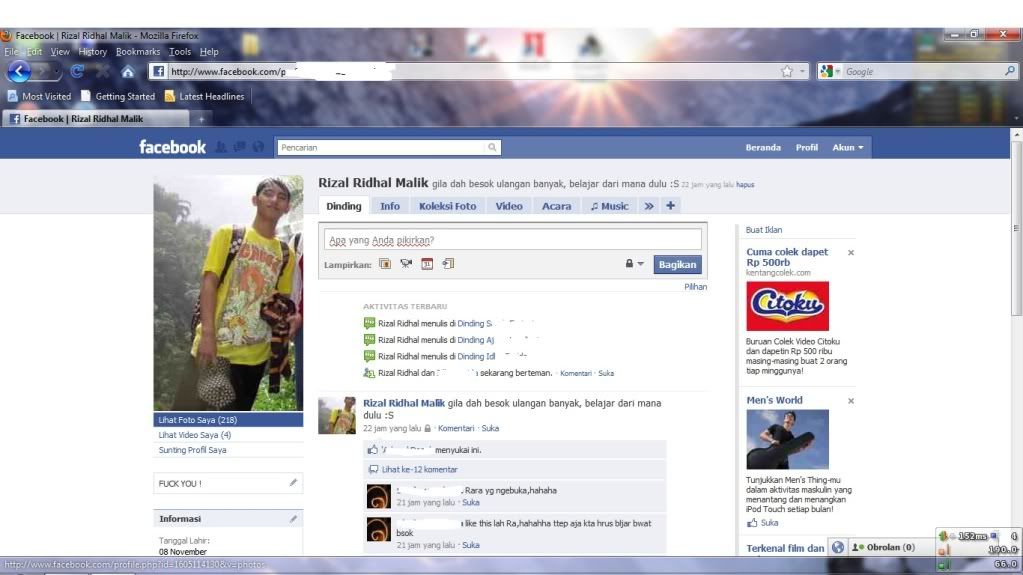Click the large profile photo
The height and width of the screenshot is (575, 1023).
pyautogui.click(x=228, y=293)
